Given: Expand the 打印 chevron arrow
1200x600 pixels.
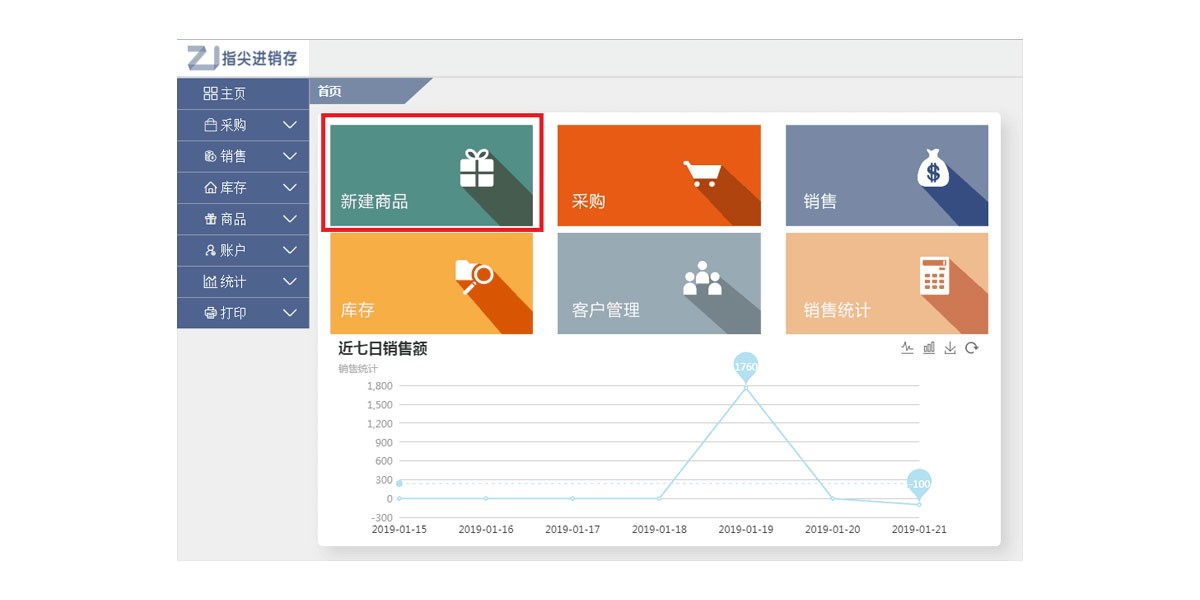Looking at the screenshot, I should tap(290, 313).
